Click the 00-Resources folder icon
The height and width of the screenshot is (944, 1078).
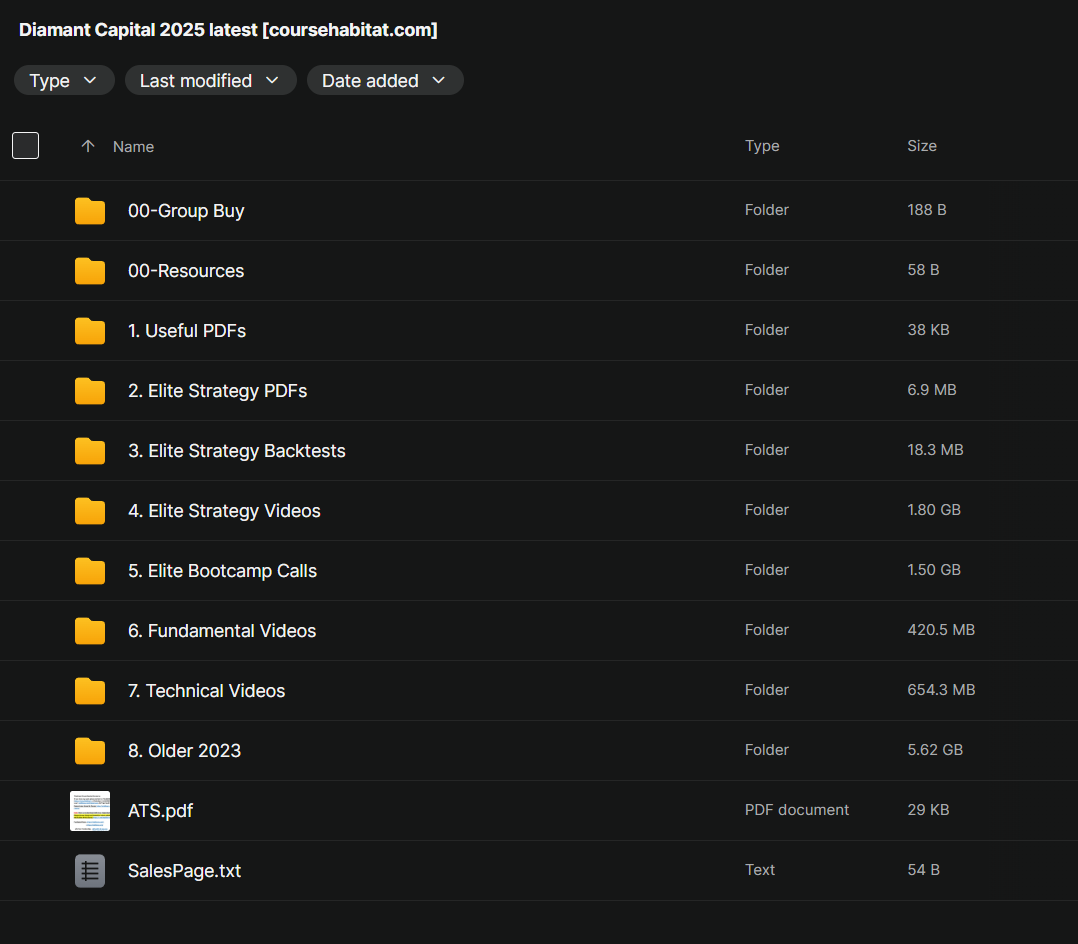coord(90,271)
